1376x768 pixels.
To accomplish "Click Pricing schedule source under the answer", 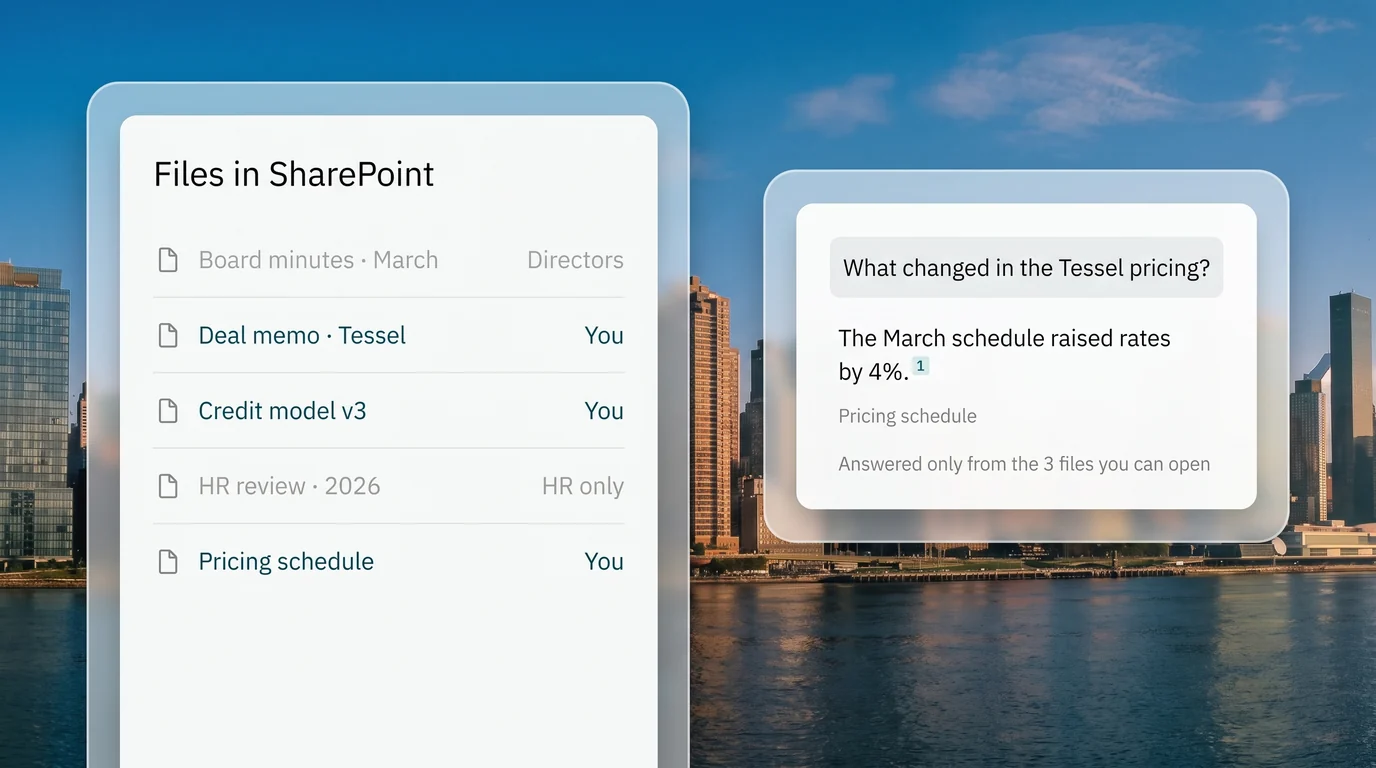I will click(907, 416).
